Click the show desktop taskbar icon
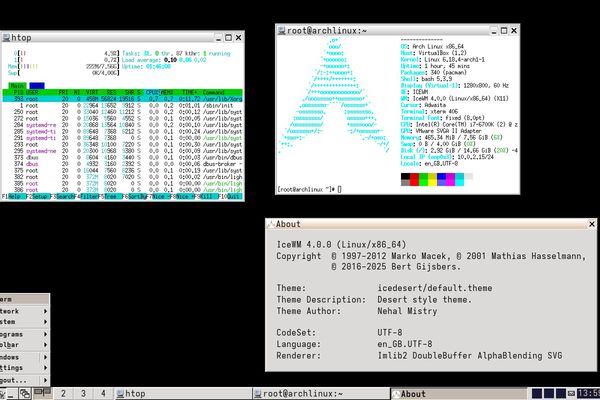 (11, 393)
